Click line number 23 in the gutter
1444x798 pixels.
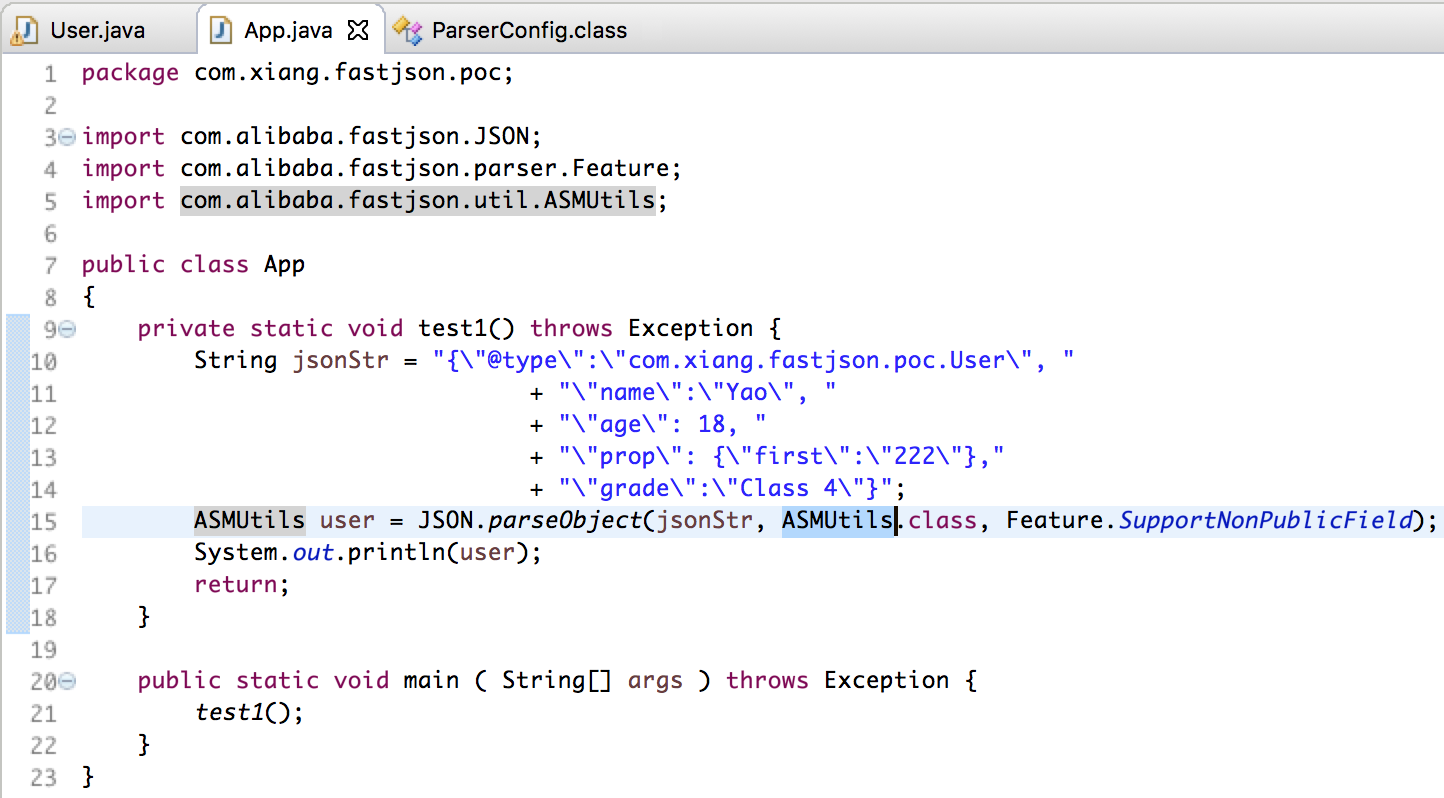[44, 778]
